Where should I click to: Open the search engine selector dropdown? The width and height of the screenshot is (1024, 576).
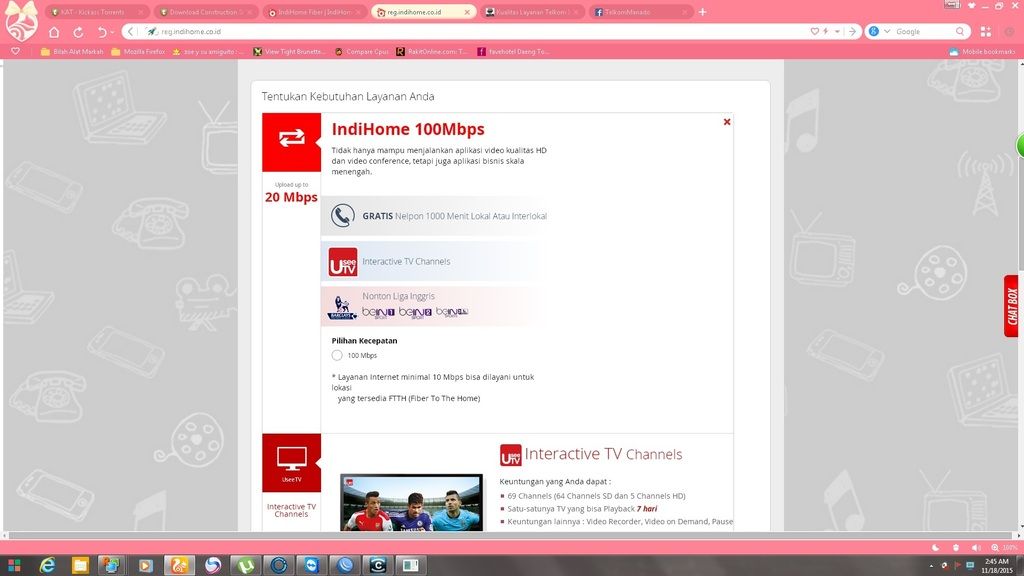coord(887,31)
